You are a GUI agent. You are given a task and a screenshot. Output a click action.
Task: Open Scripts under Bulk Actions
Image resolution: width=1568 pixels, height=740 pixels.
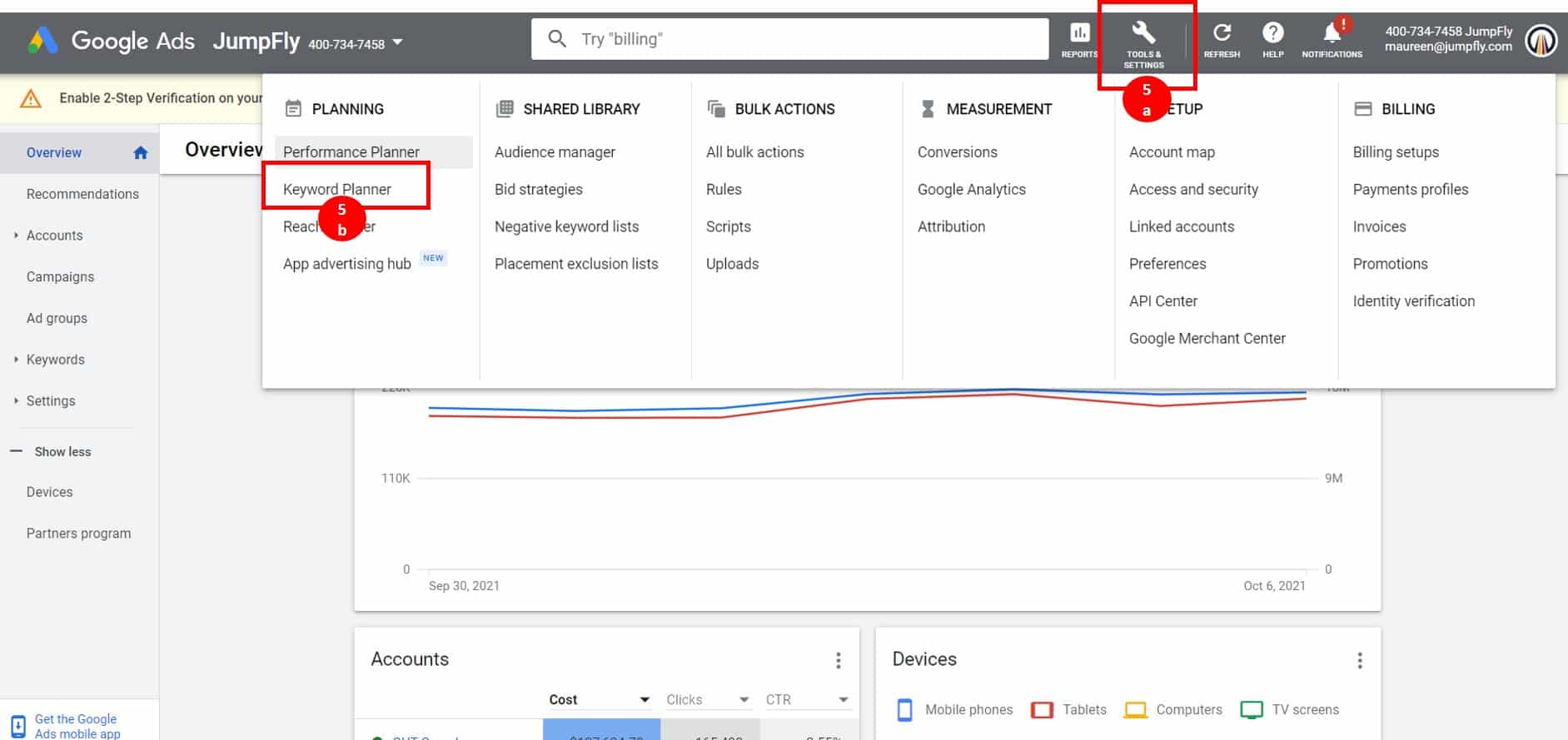729,226
